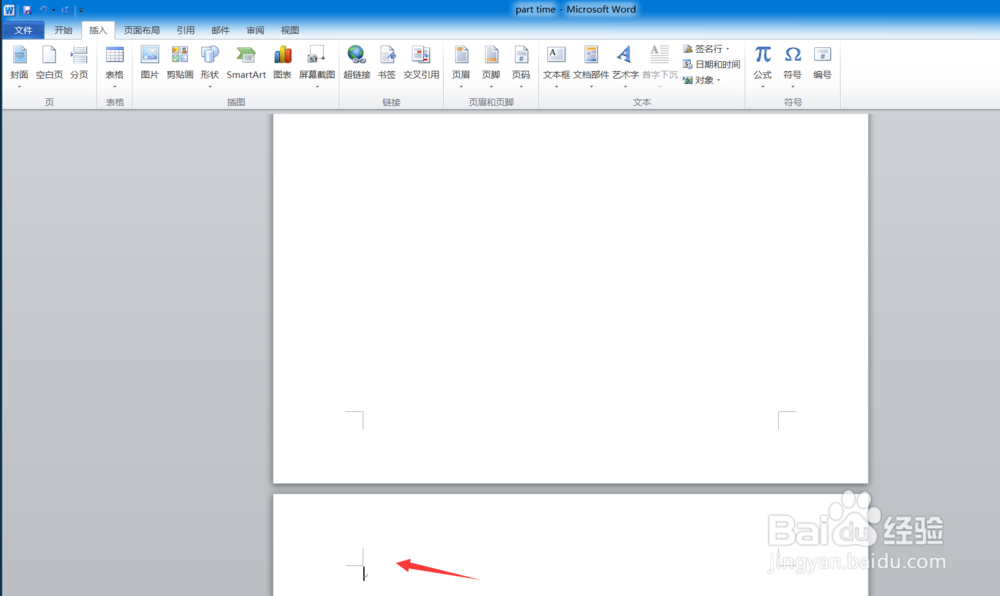Expand the signature line (签名行) dropdown arrow
The height and width of the screenshot is (596, 1000).
(728, 49)
